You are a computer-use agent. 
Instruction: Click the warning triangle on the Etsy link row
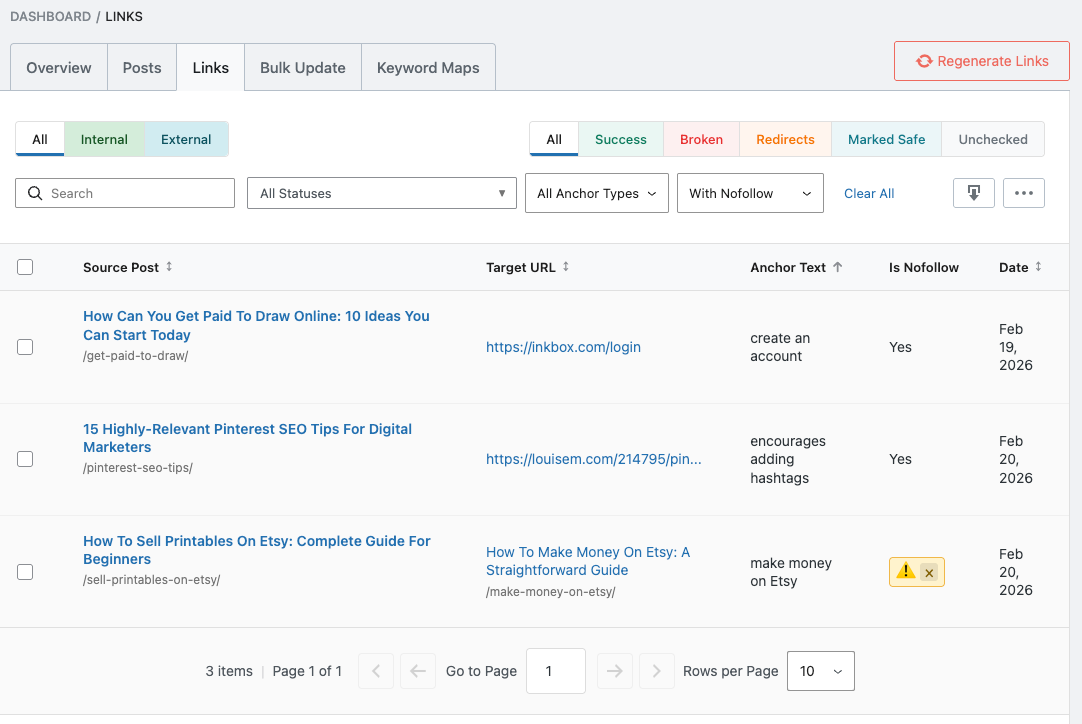905,571
